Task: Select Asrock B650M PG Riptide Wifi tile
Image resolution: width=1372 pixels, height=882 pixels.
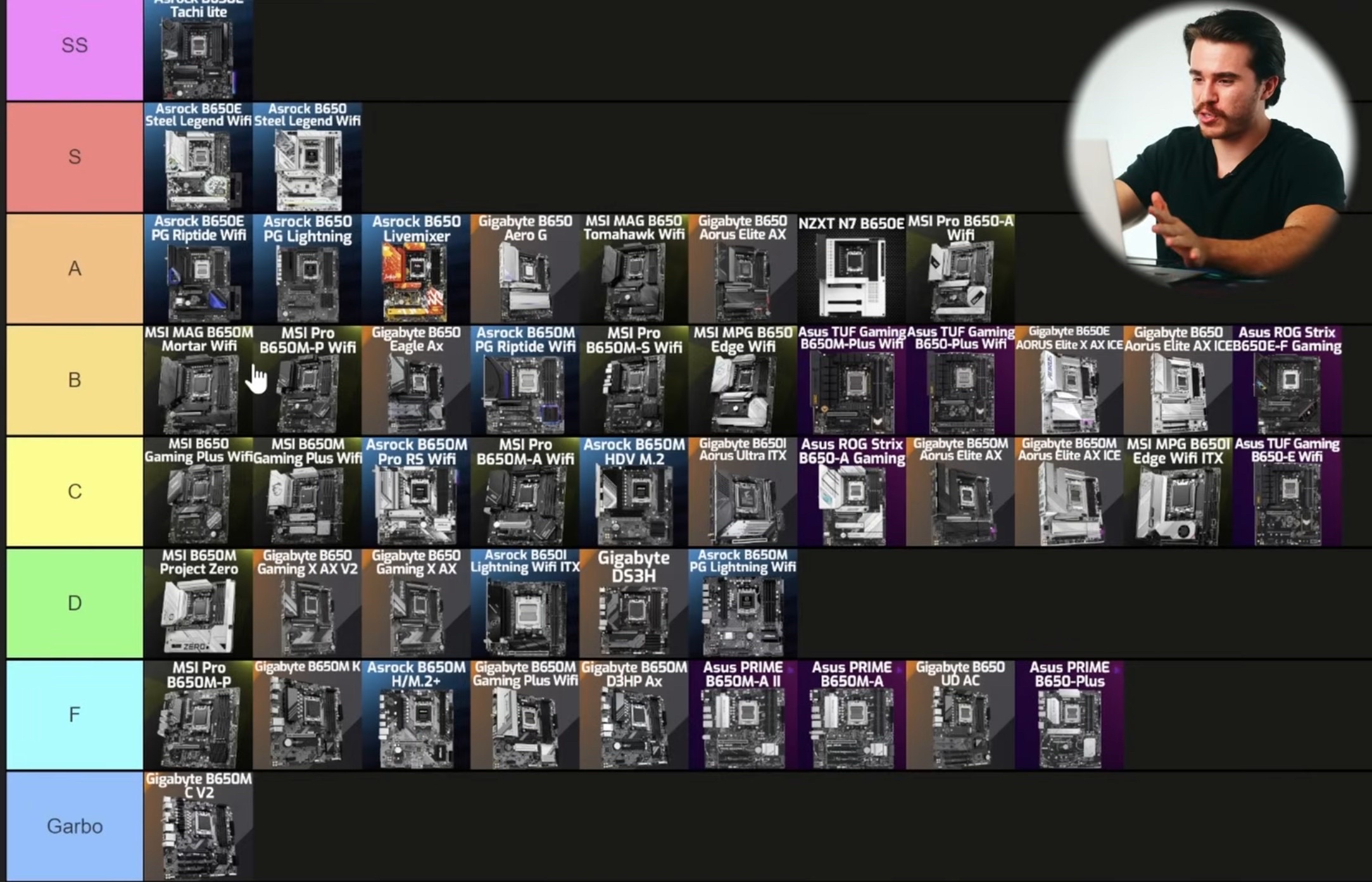Action: [525, 380]
